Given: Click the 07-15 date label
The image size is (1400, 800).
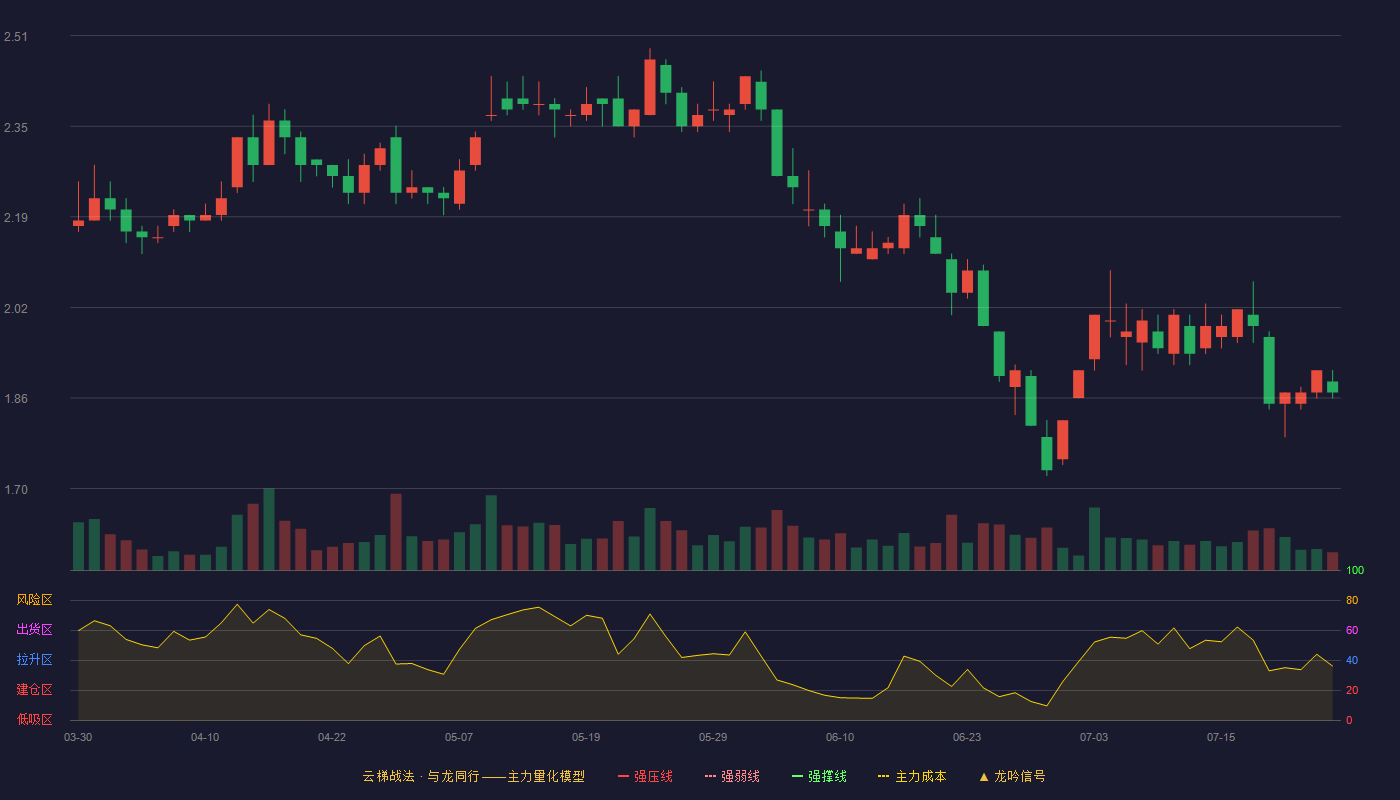Looking at the screenshot, I should click(1221, 737).
